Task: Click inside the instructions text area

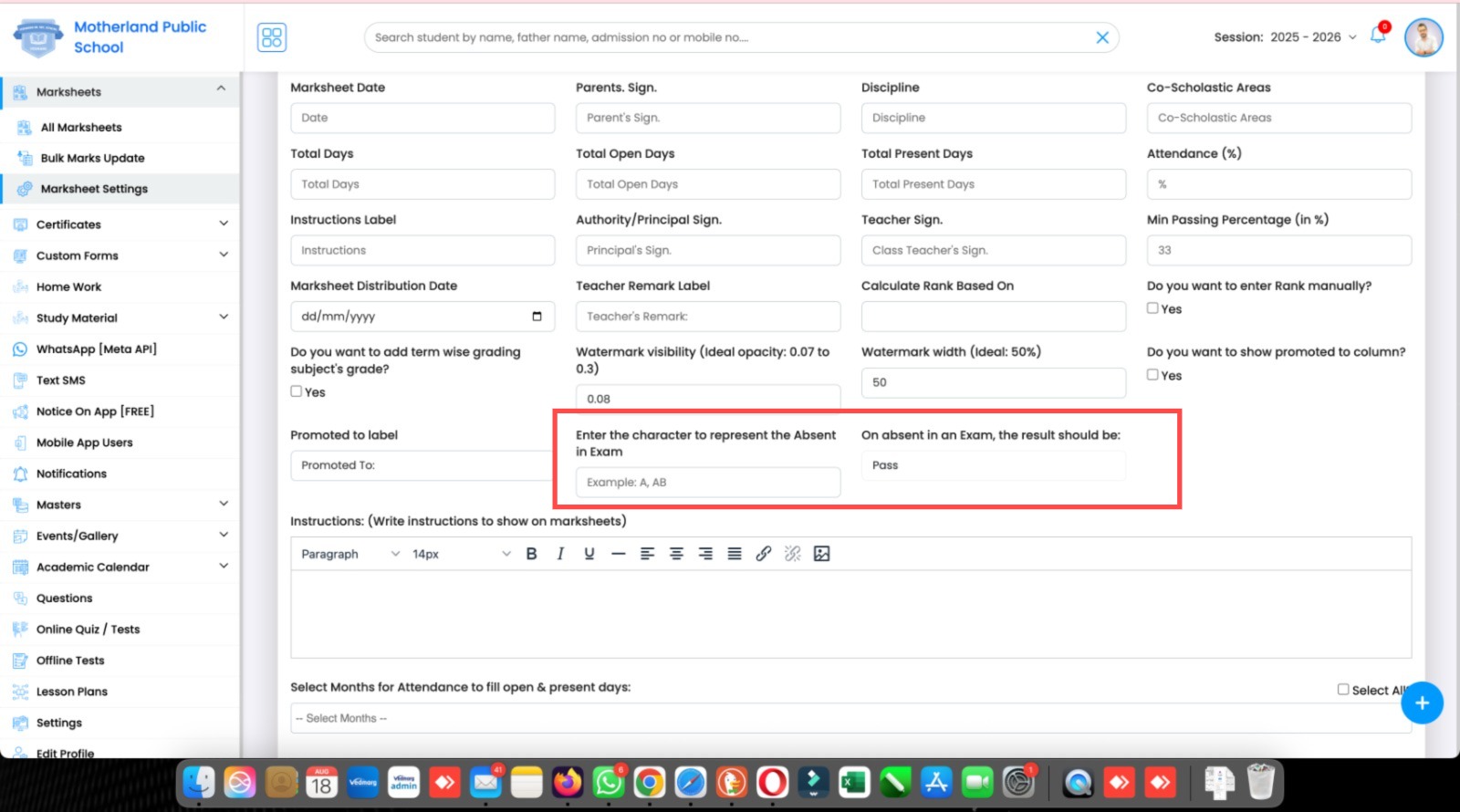Action: coord(850,614)
